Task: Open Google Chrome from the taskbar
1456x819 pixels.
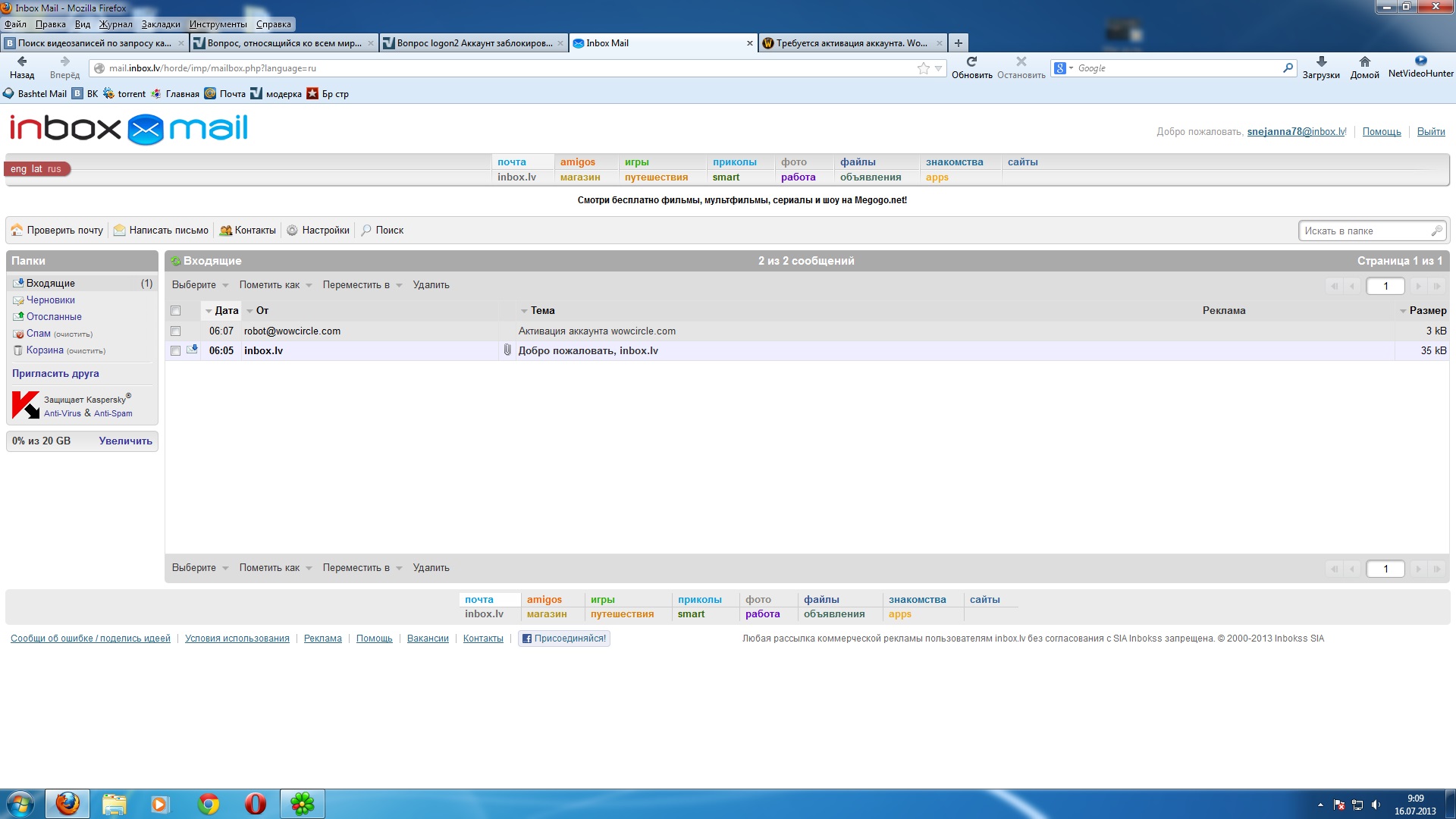Action: [x=208, y=803]
